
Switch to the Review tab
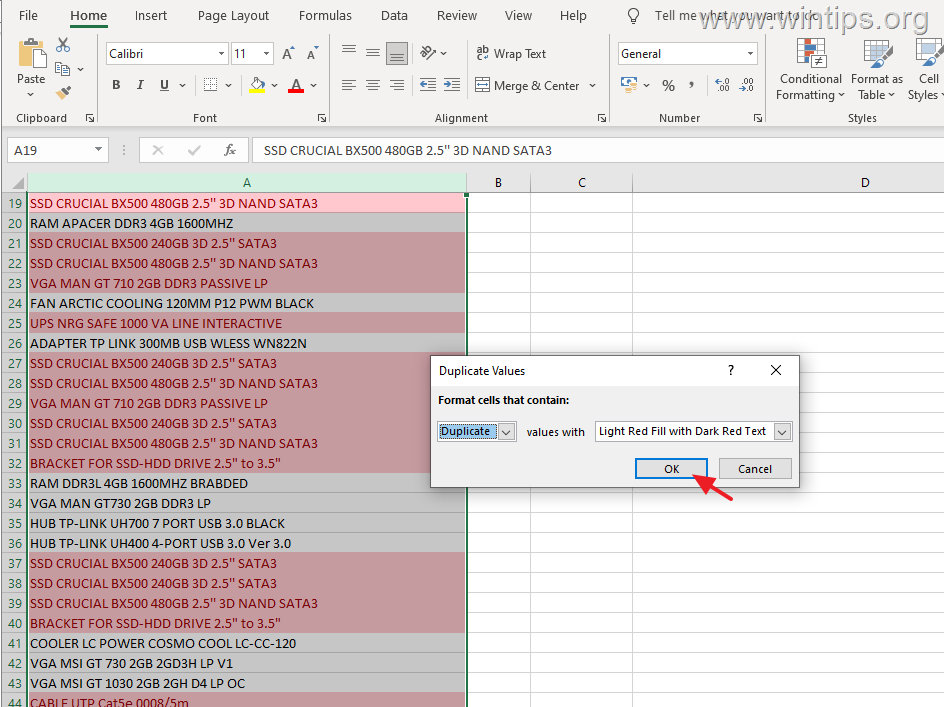pos(457,16)
